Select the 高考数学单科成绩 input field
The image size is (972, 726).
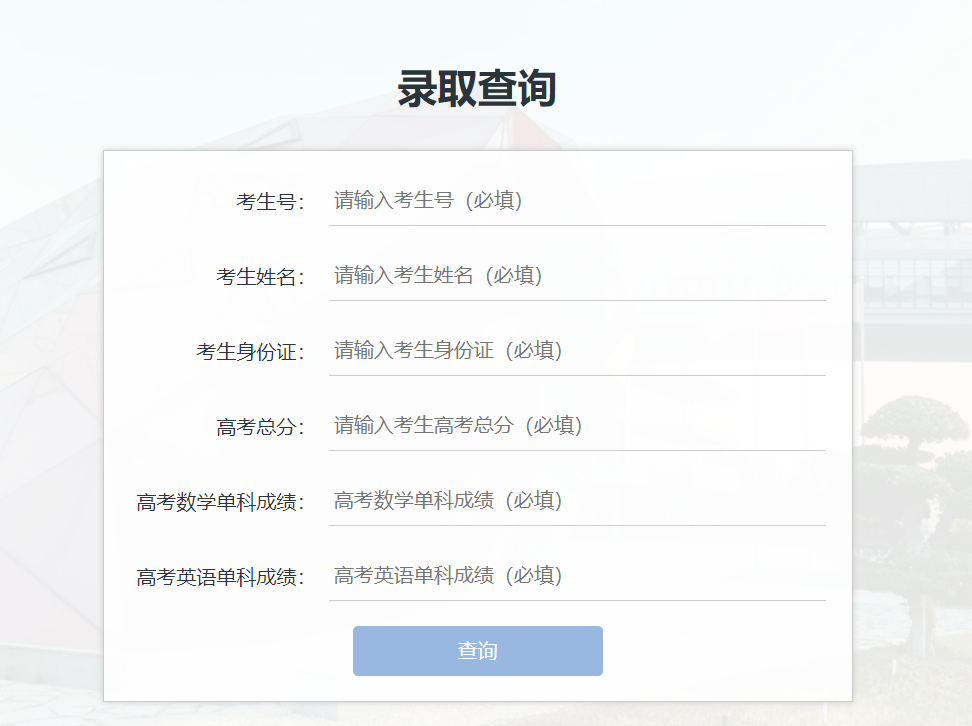tap(577, 500)
